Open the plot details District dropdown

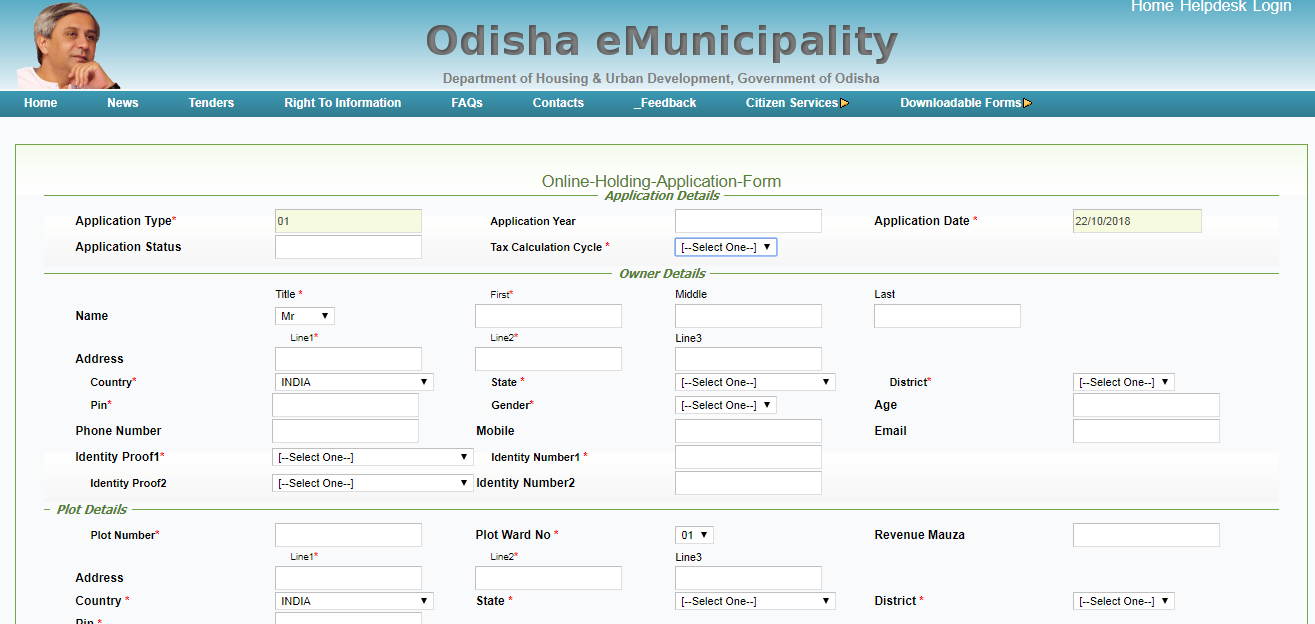[x=1122, y=600]
